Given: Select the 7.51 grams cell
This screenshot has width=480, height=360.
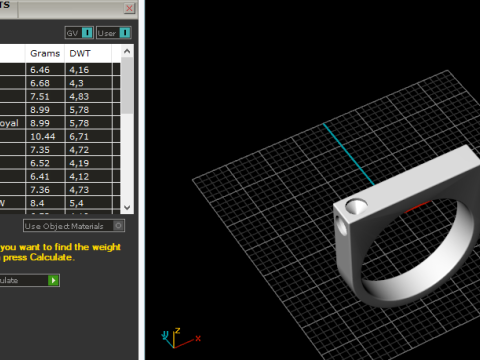Looking at the screenshot, I should (45, 96).
